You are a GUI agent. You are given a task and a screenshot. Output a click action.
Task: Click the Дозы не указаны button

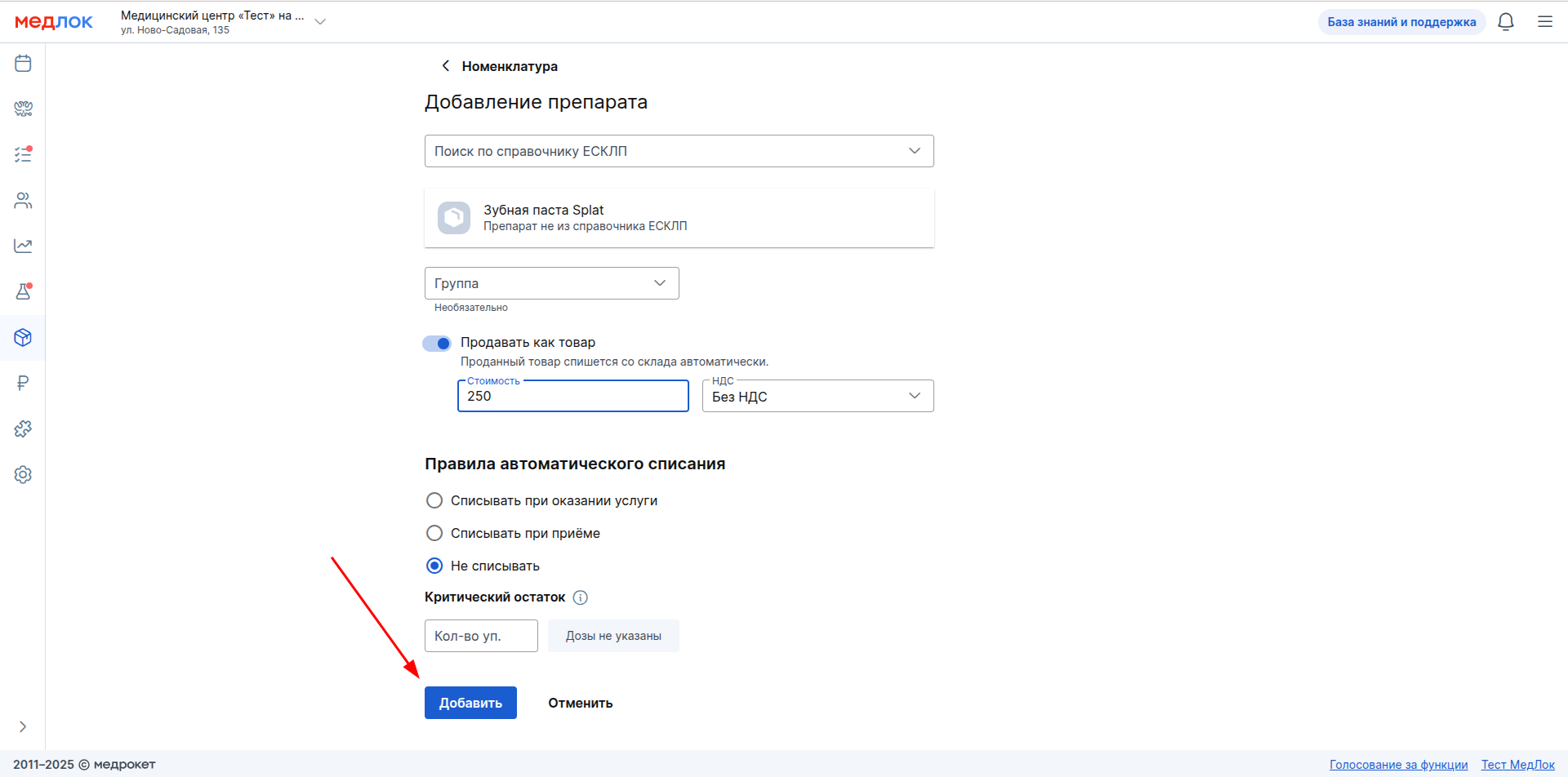coord(613,636)
